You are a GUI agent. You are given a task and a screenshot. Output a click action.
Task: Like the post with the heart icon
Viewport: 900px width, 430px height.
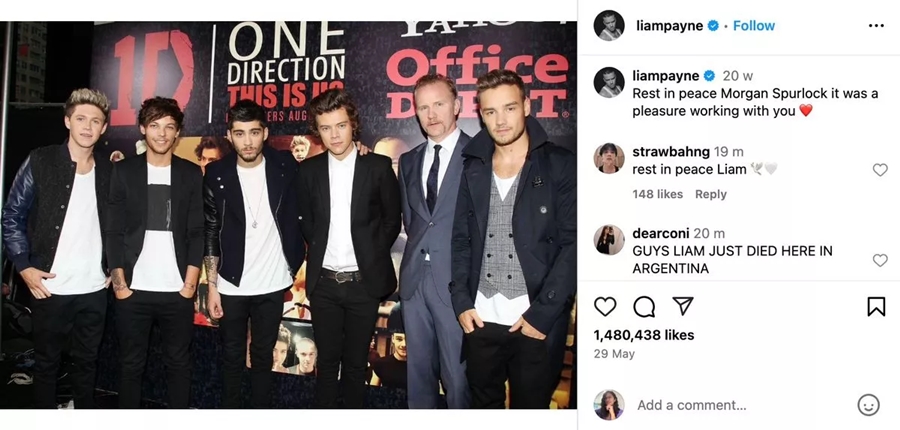pyautogui.click(x=605, y=307)
